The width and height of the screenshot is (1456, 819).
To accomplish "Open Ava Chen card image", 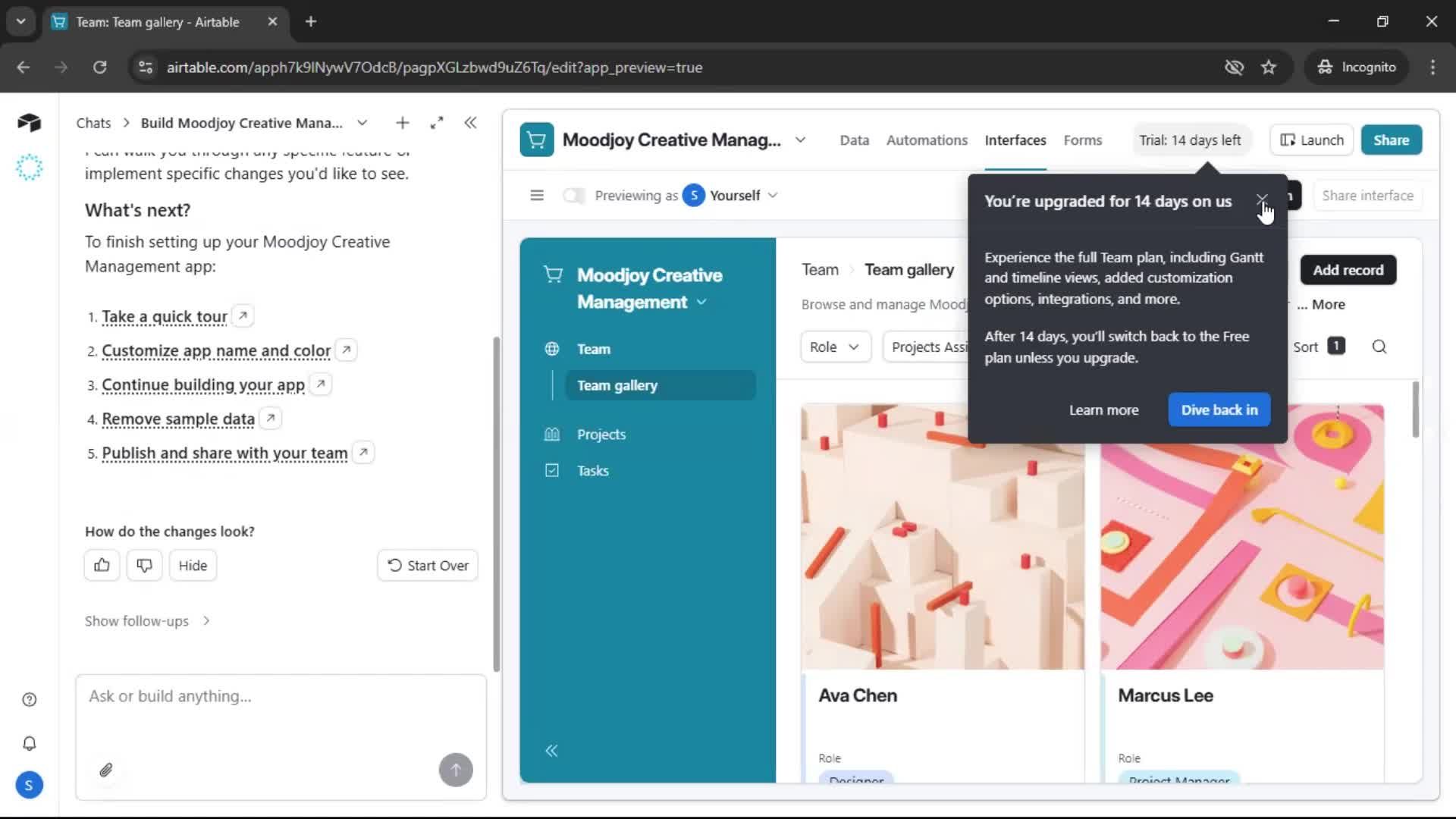I will (943, 537).
